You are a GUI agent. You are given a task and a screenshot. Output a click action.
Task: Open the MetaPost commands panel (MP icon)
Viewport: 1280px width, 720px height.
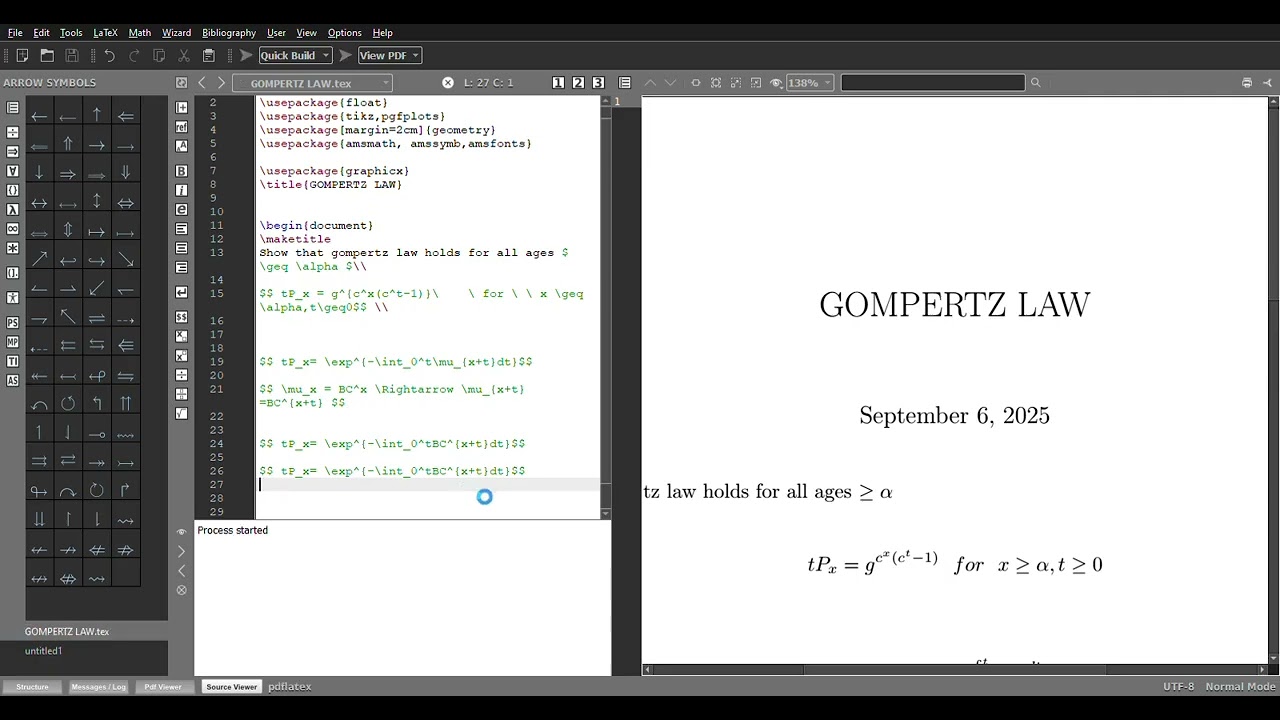(12, 342)
